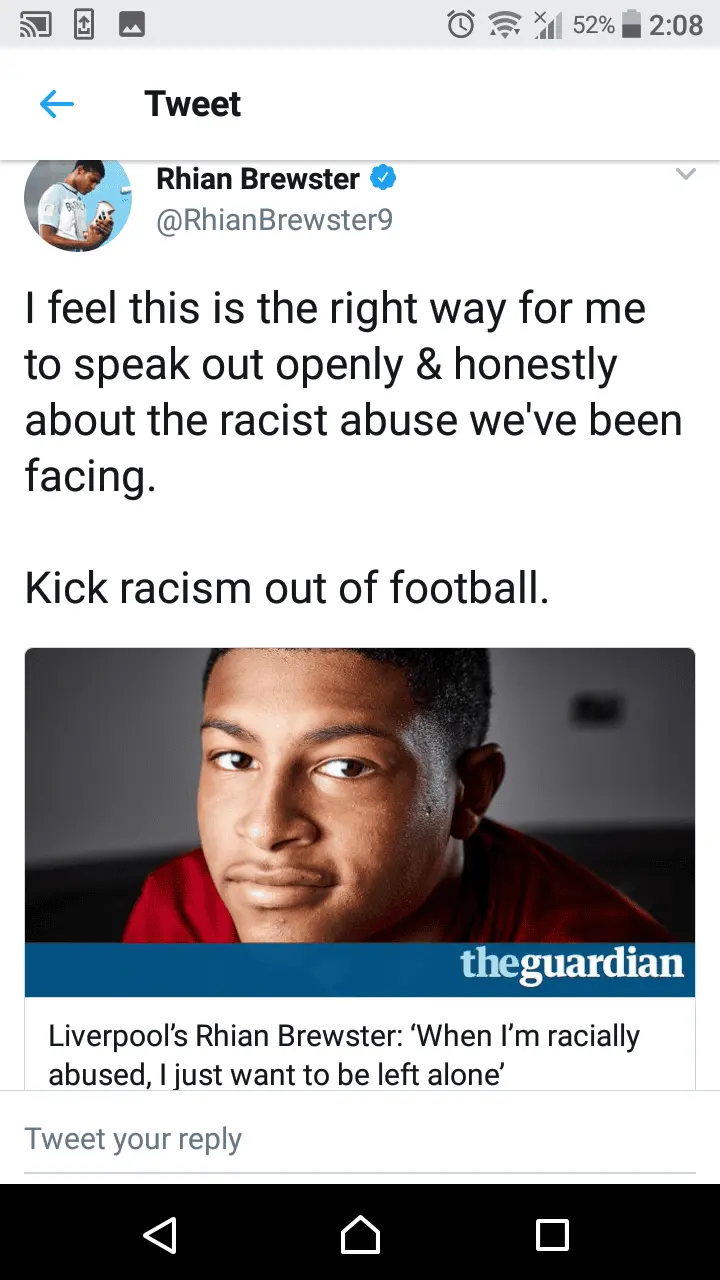Expand the tweet options chevron

tap(685, 175)
